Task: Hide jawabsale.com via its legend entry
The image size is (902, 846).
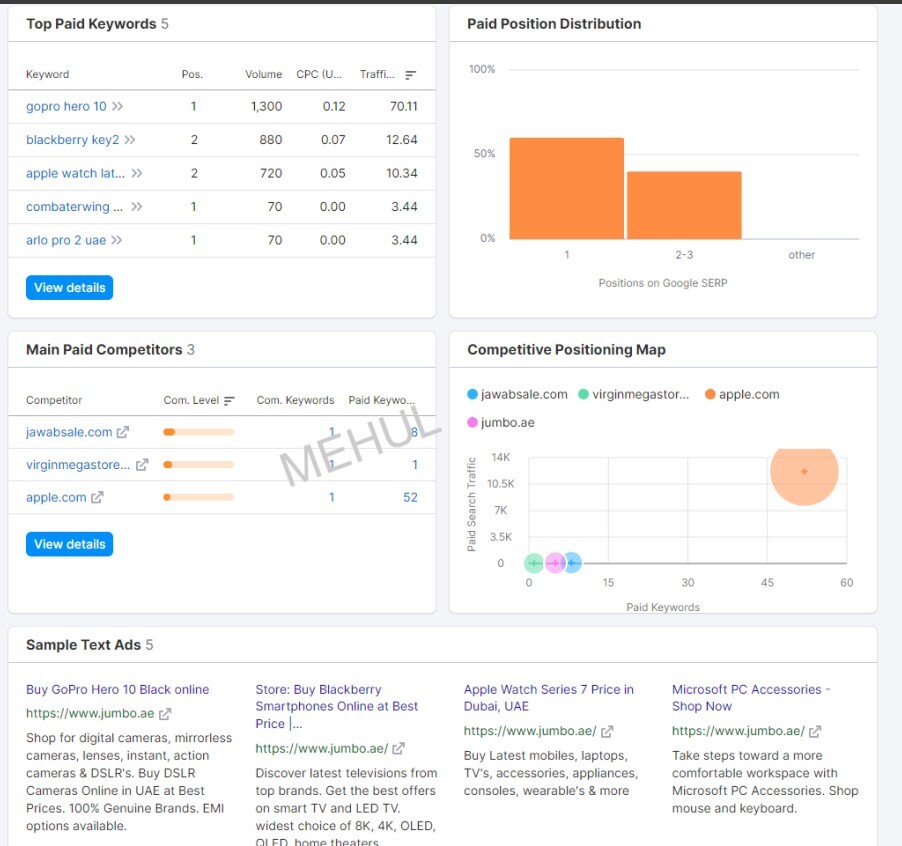Action: 519,394
